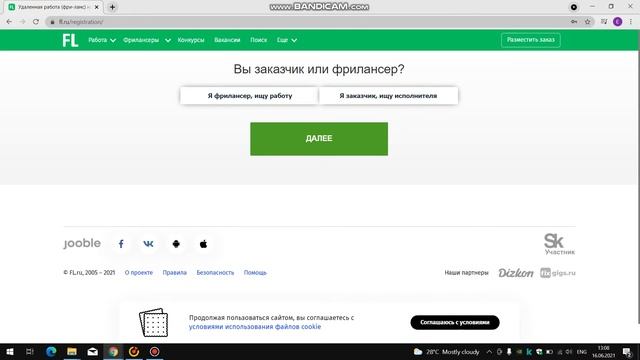Expand the 'Работа' dropdown menu
Viewport: 640px width, 360px height.
pos(102,40)
